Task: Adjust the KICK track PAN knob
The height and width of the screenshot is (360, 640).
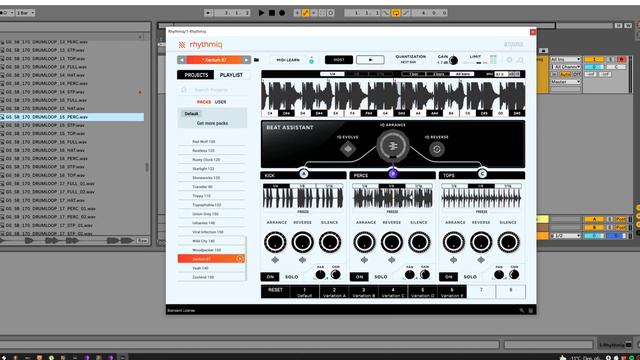Action: [x=320, y=275]
